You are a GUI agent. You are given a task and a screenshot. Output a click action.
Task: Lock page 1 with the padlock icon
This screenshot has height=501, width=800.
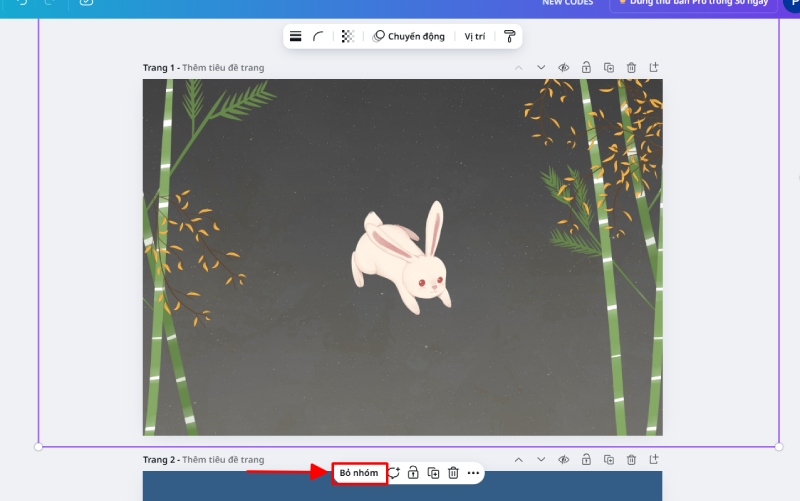pyautogui.click(x=586, y=68)
